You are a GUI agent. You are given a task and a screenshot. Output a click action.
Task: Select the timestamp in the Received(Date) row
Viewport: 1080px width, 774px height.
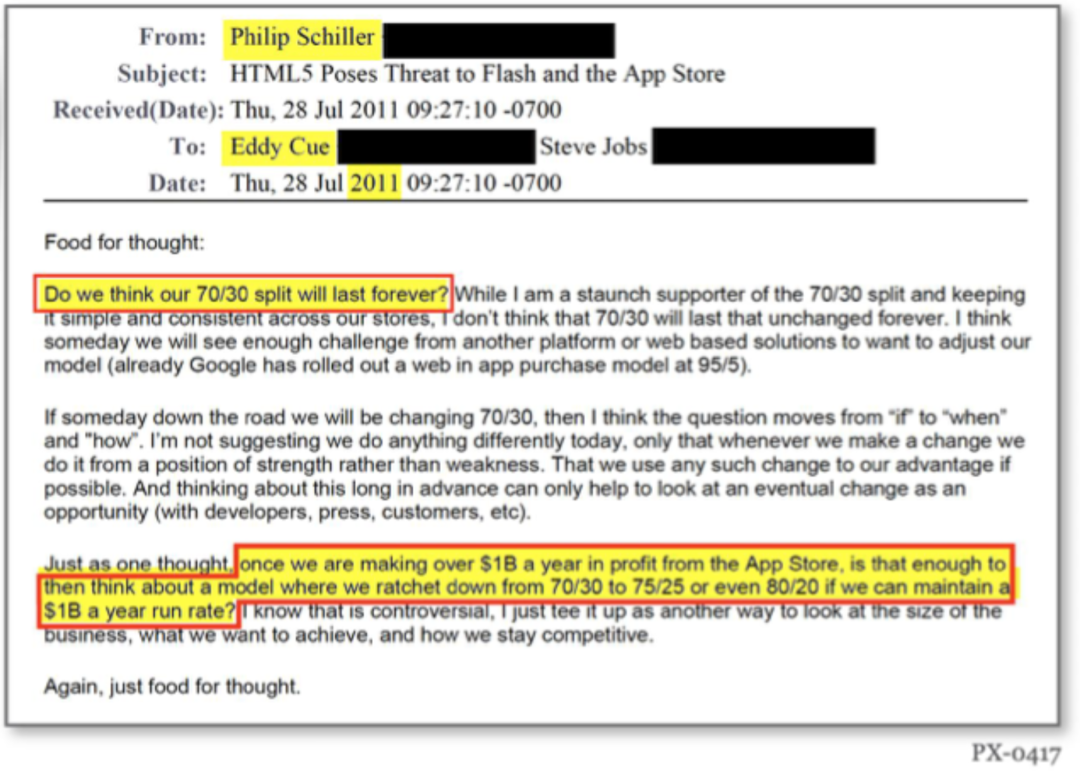pyautogui.click(x=396, y=110)
